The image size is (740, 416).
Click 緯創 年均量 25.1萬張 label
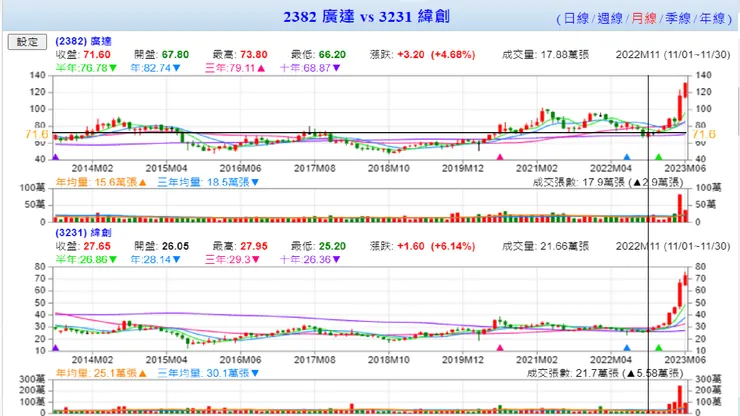[101, 373]
